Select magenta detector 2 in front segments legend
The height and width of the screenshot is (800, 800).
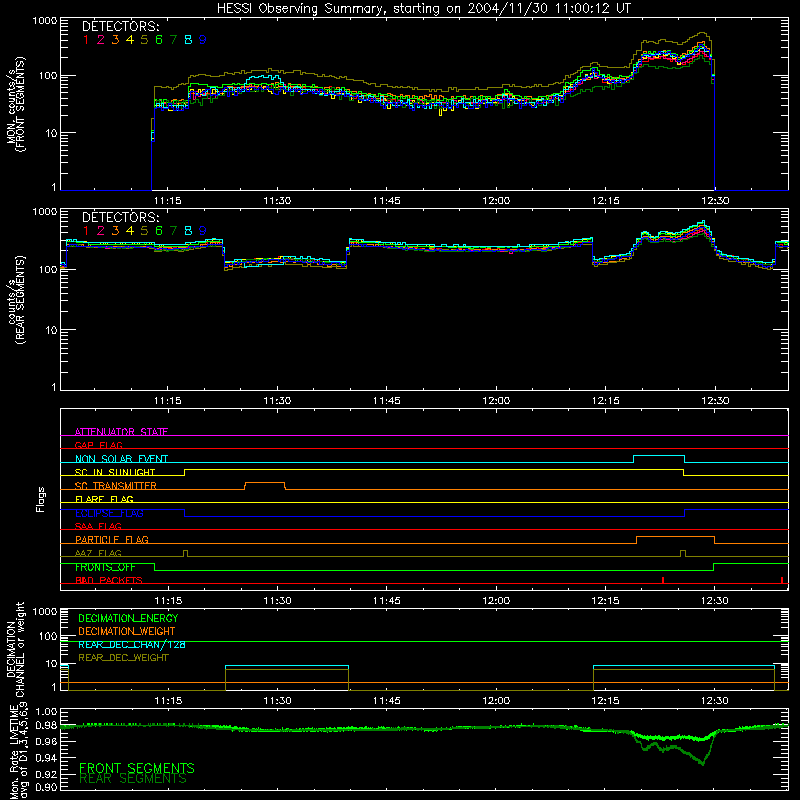pyautogui.click(x=101, y=40)
